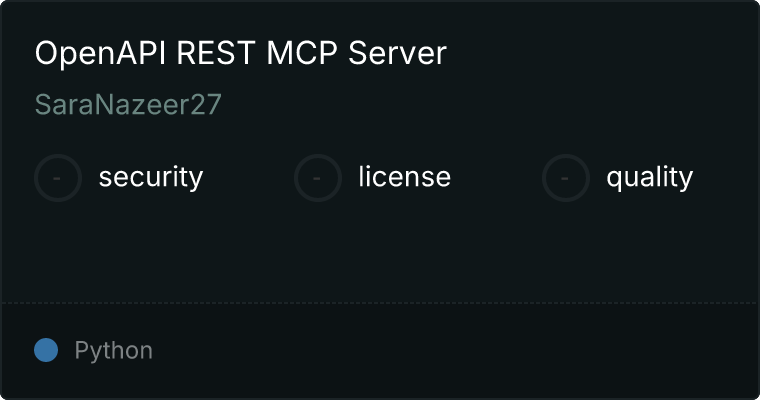Open author SaraNazeer27 profile link
Screen dimensions: 760x400
[128, 104]
